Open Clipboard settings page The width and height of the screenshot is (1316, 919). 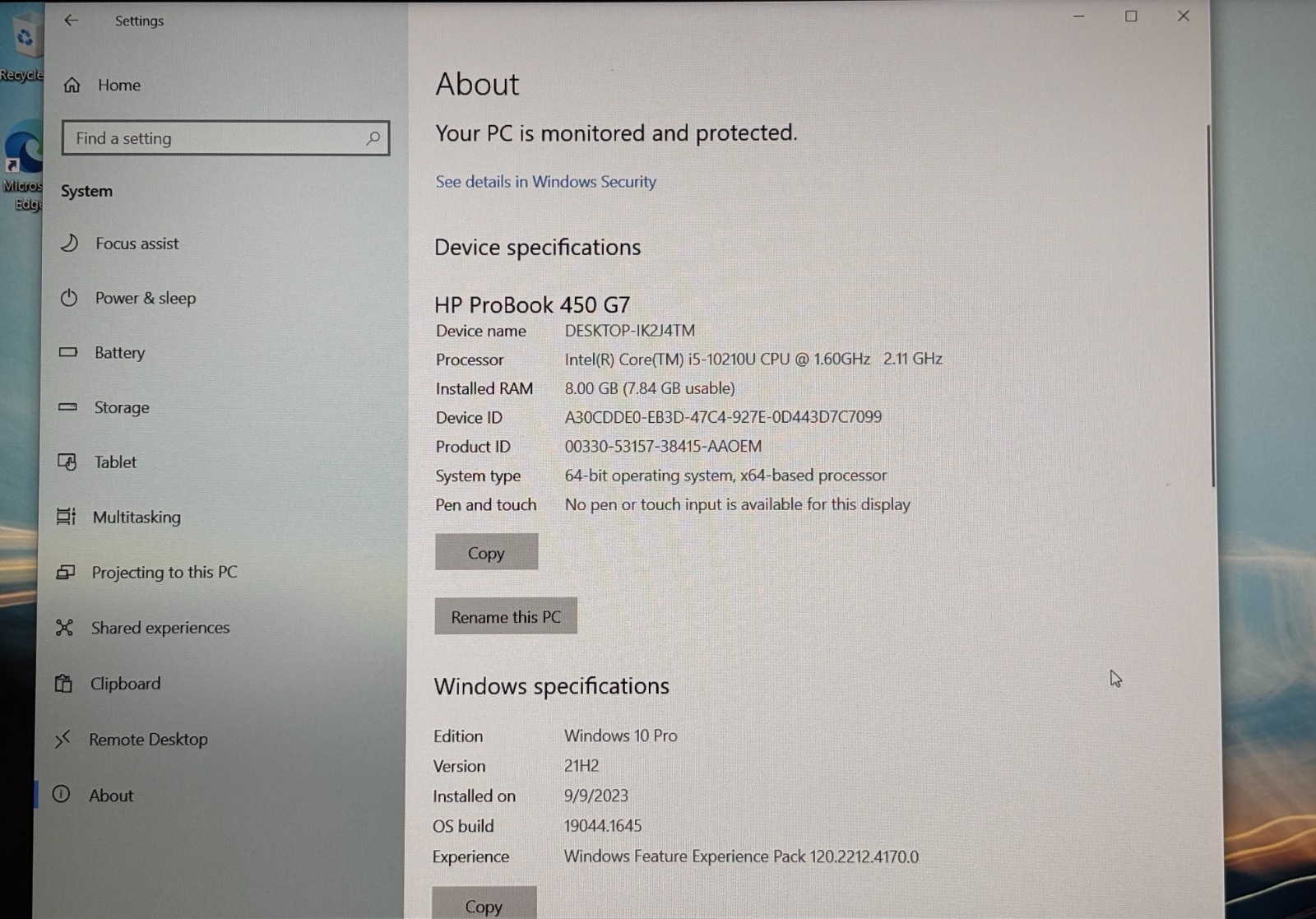[125, 684]
